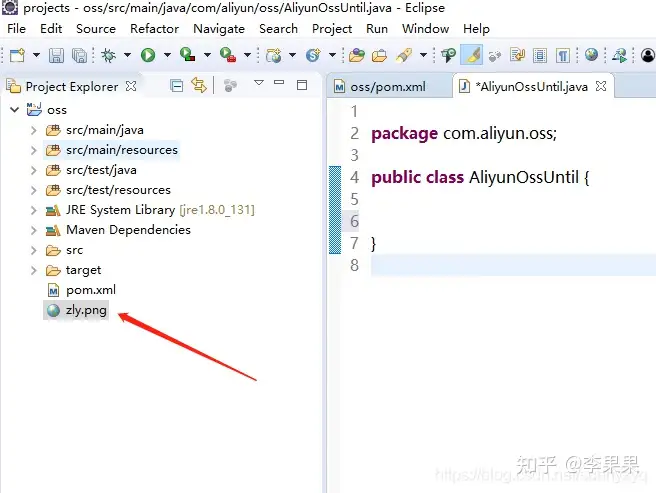Open the Project menu
The height and width of the screenshot is (493, 656).
tap(332, 29)
